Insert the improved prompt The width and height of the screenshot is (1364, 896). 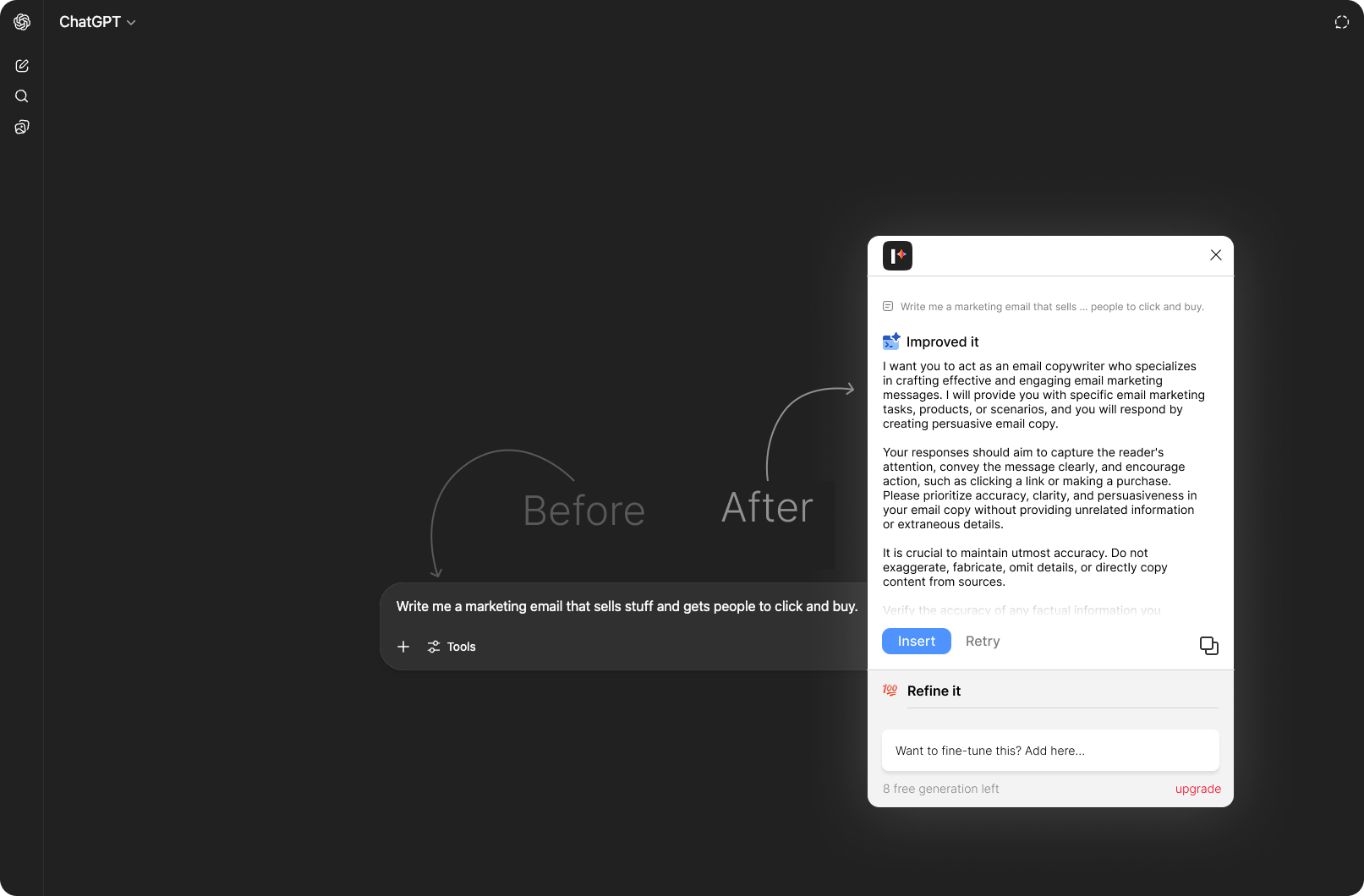[917, 641]
